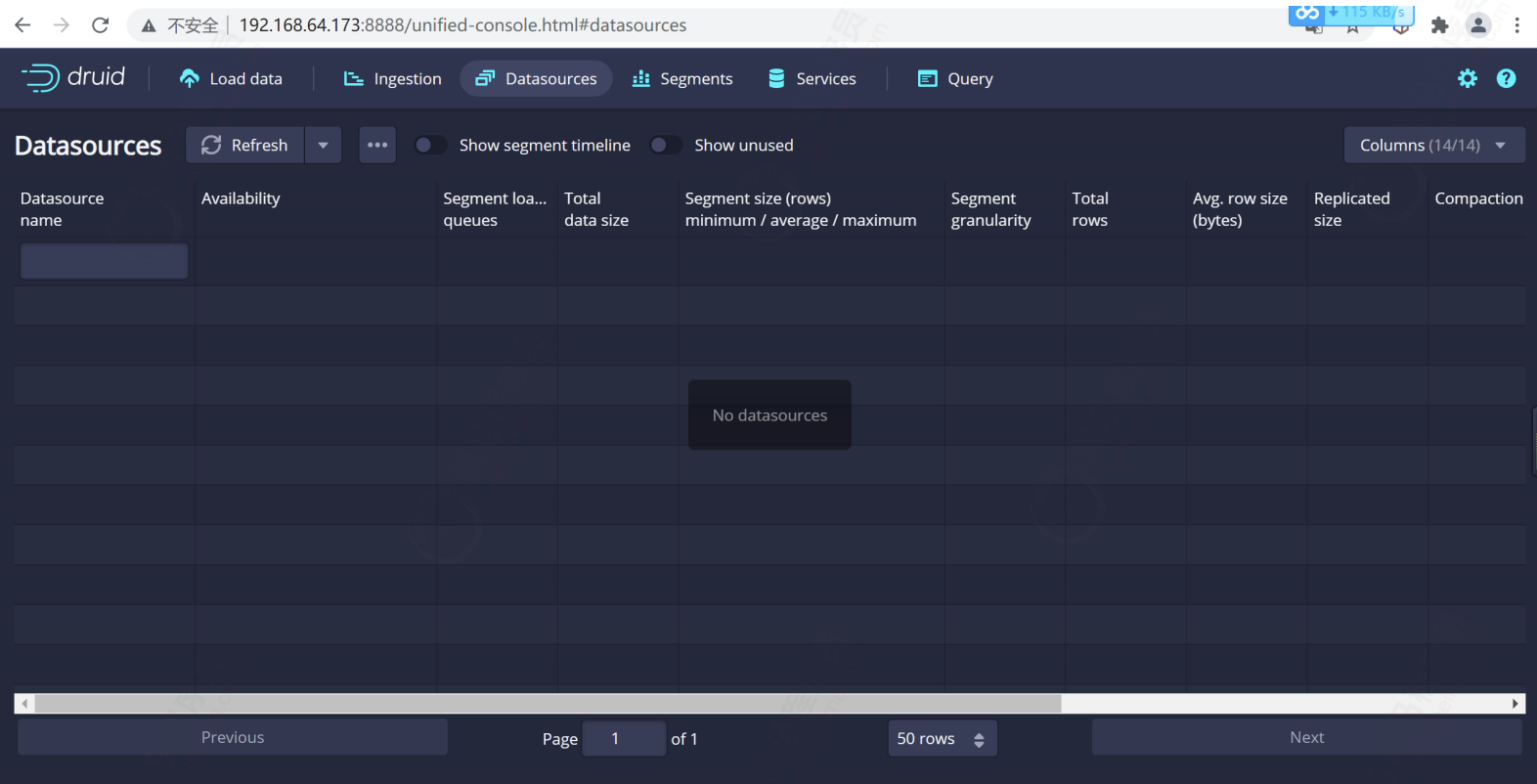
Task: Expand the Refresh interval dropdown arrow
Action: point(323,145)
